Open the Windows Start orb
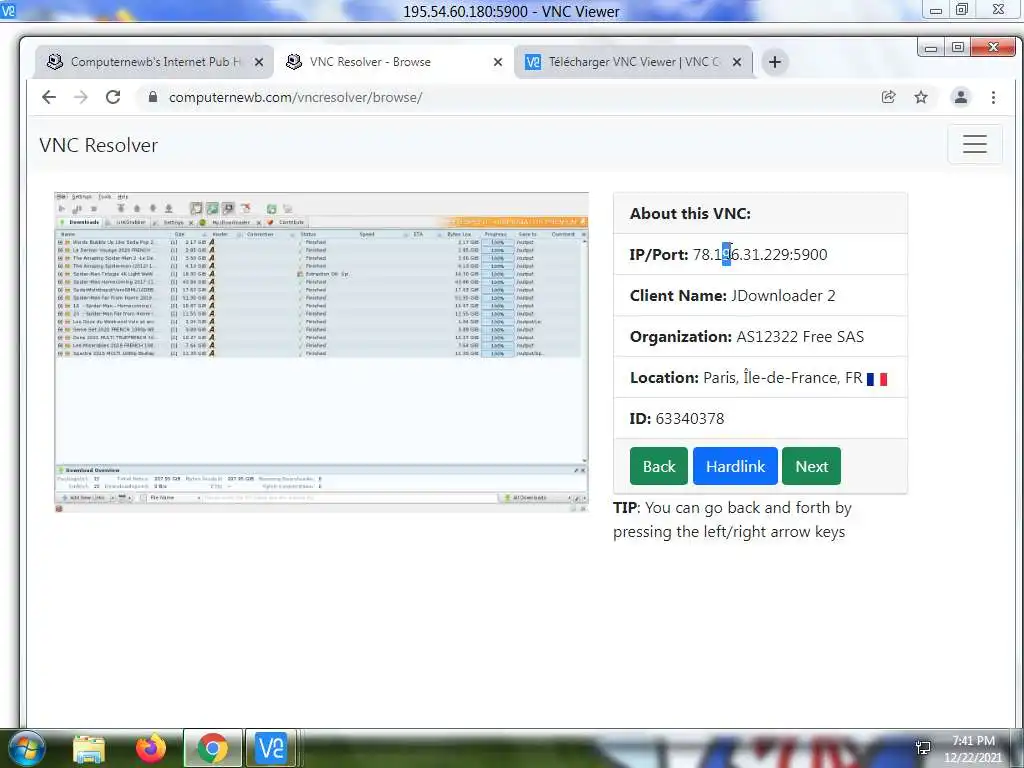 pos(27,748)
